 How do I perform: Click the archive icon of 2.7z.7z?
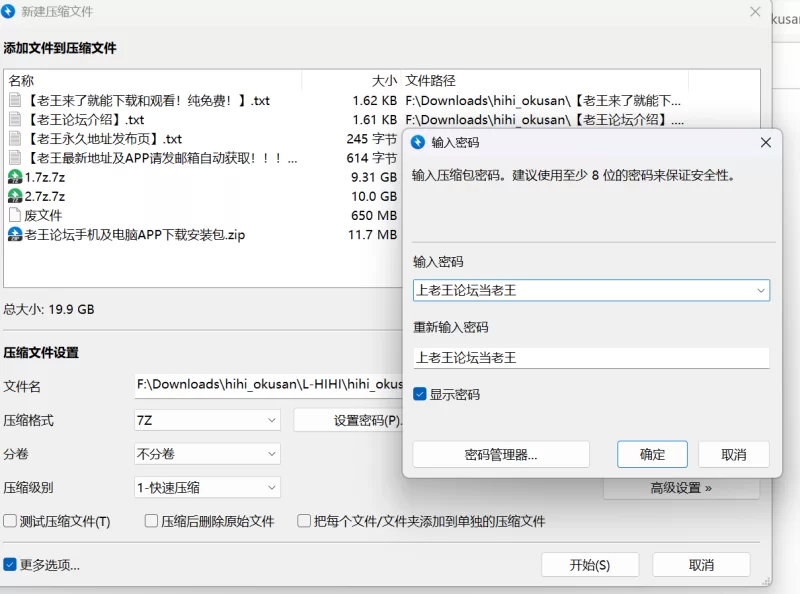[x=15, y=196]
